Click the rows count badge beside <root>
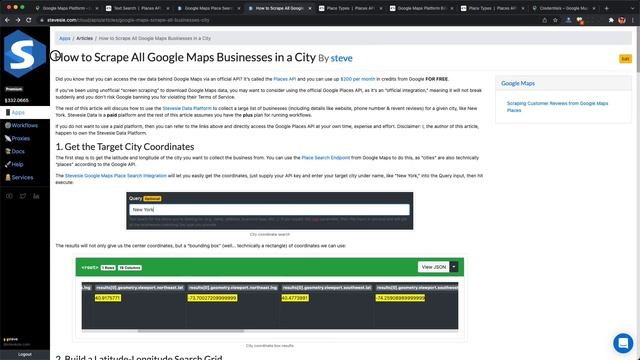 [x=108, y=268]
